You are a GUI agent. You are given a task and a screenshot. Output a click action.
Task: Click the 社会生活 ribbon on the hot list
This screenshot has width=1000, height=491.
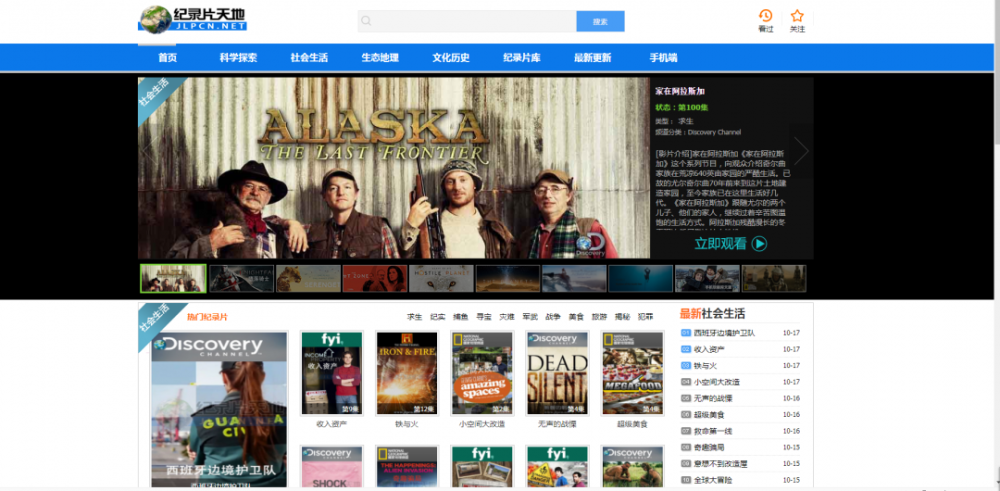(156, 320)
